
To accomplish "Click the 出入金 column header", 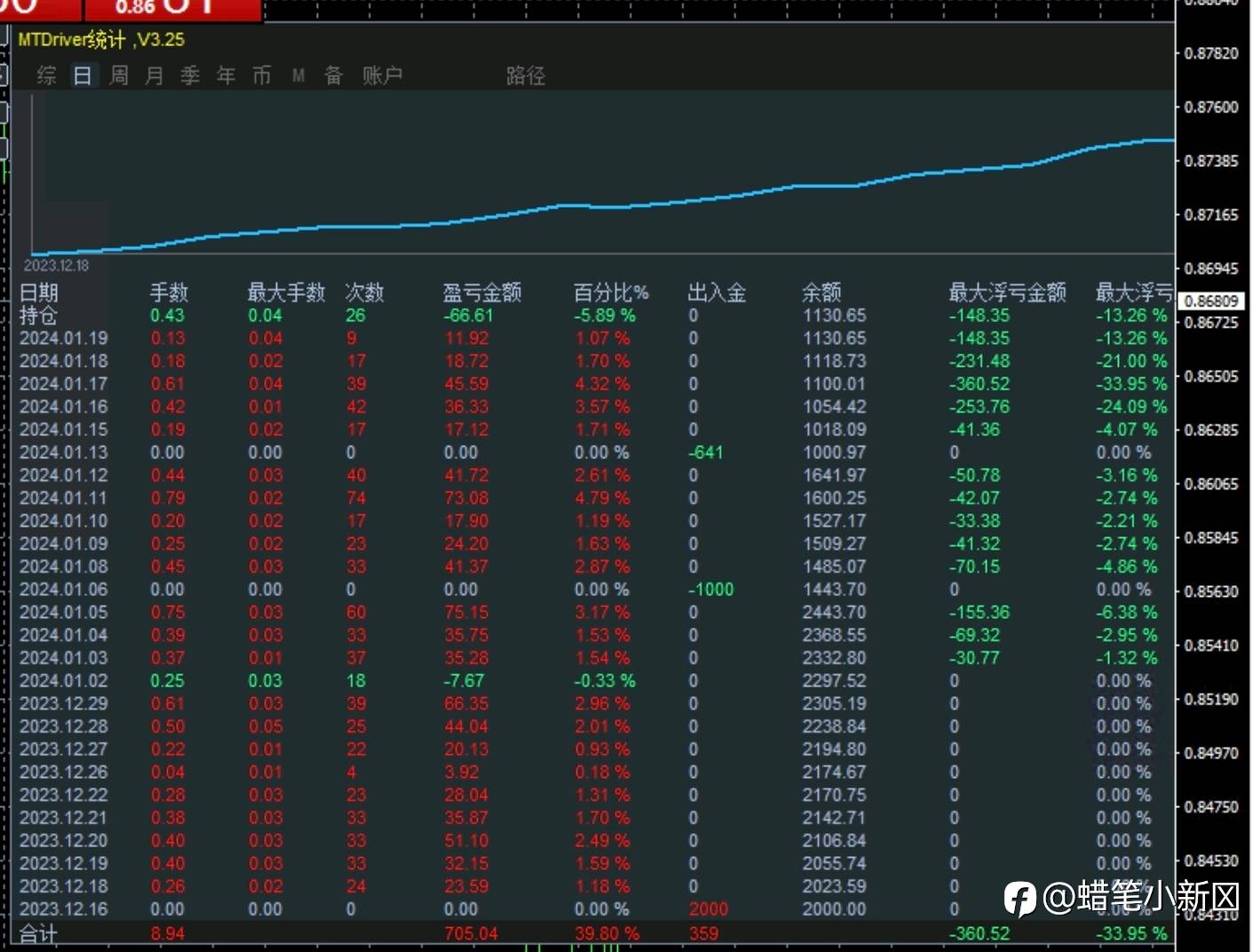I will pyautogui.click(x=717, y=292).
